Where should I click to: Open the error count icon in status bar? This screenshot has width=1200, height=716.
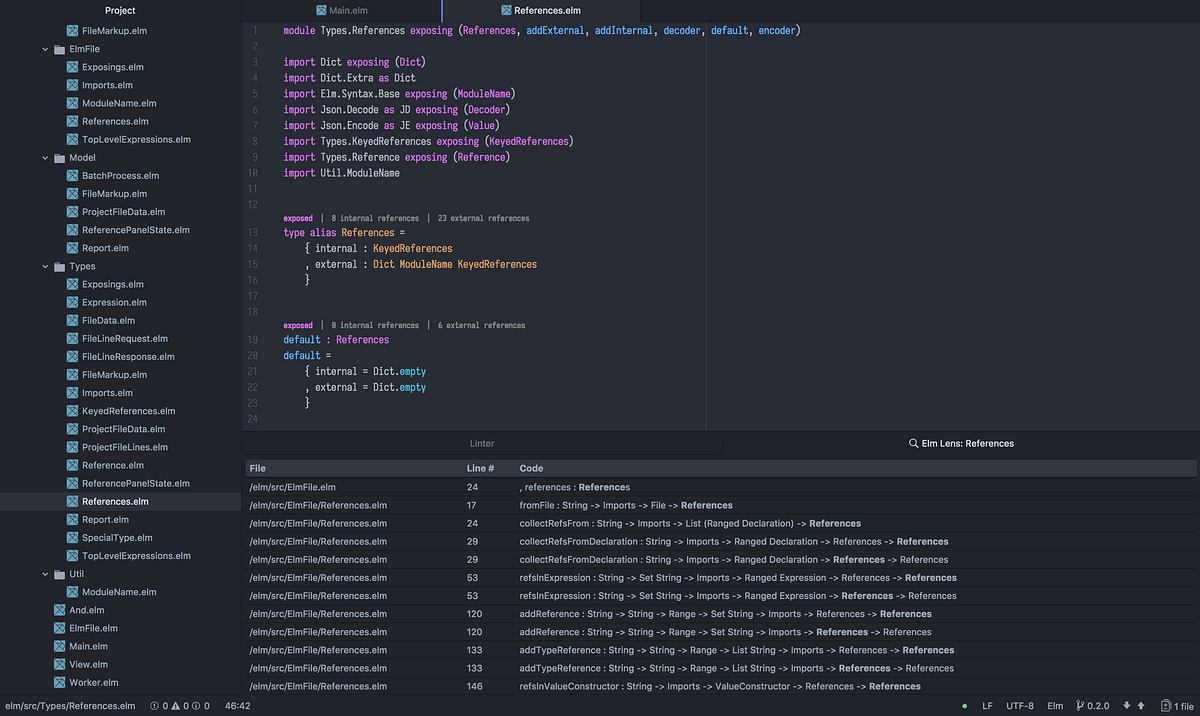(x=154, y=705)
